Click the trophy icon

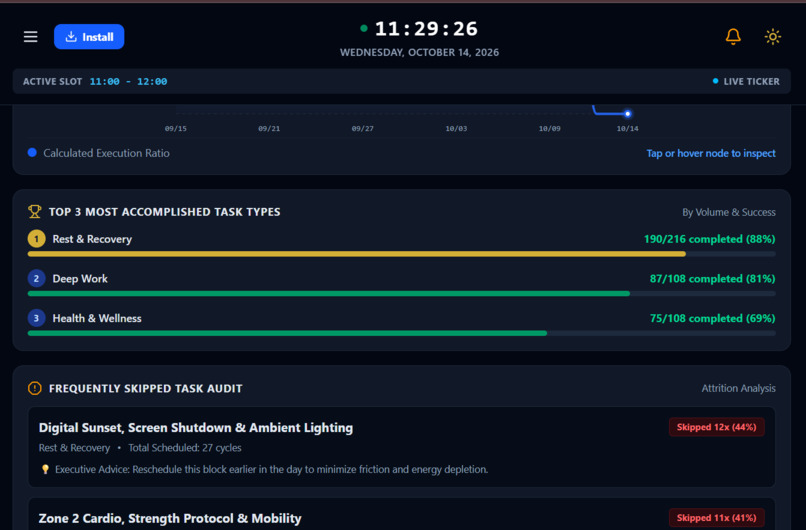34,212
